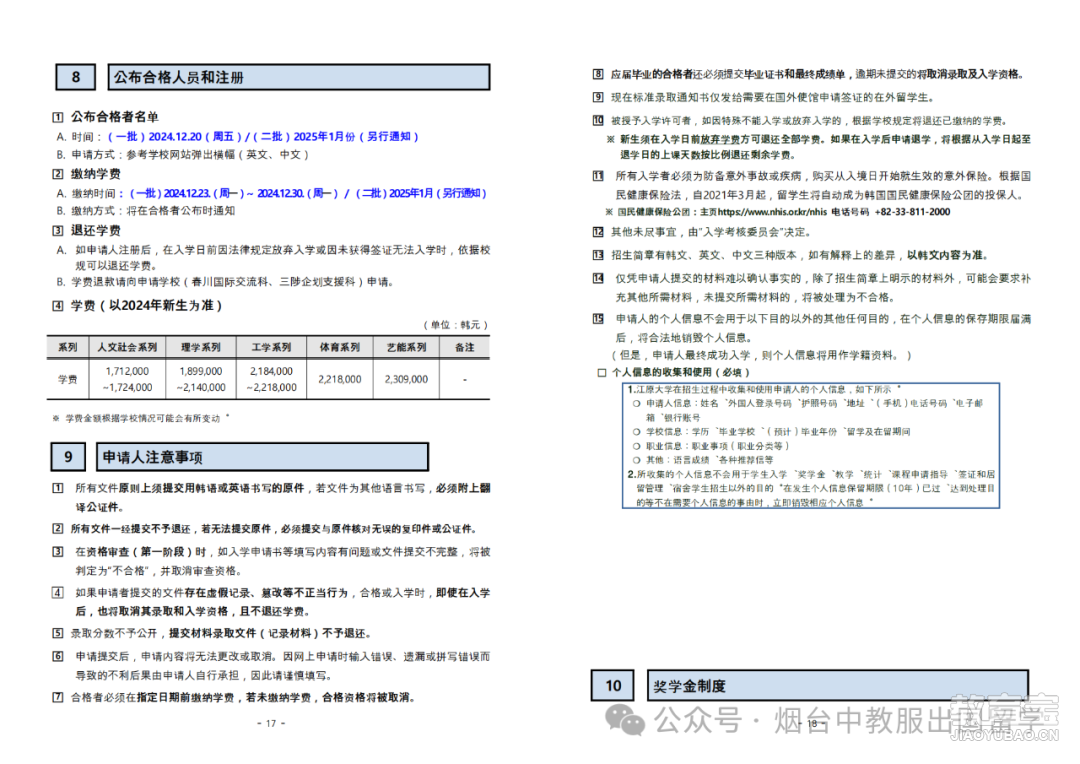Click the parenthetical "但是，申请人最终成功入学"
The image size is (1080, 764).
coord(762,355)
